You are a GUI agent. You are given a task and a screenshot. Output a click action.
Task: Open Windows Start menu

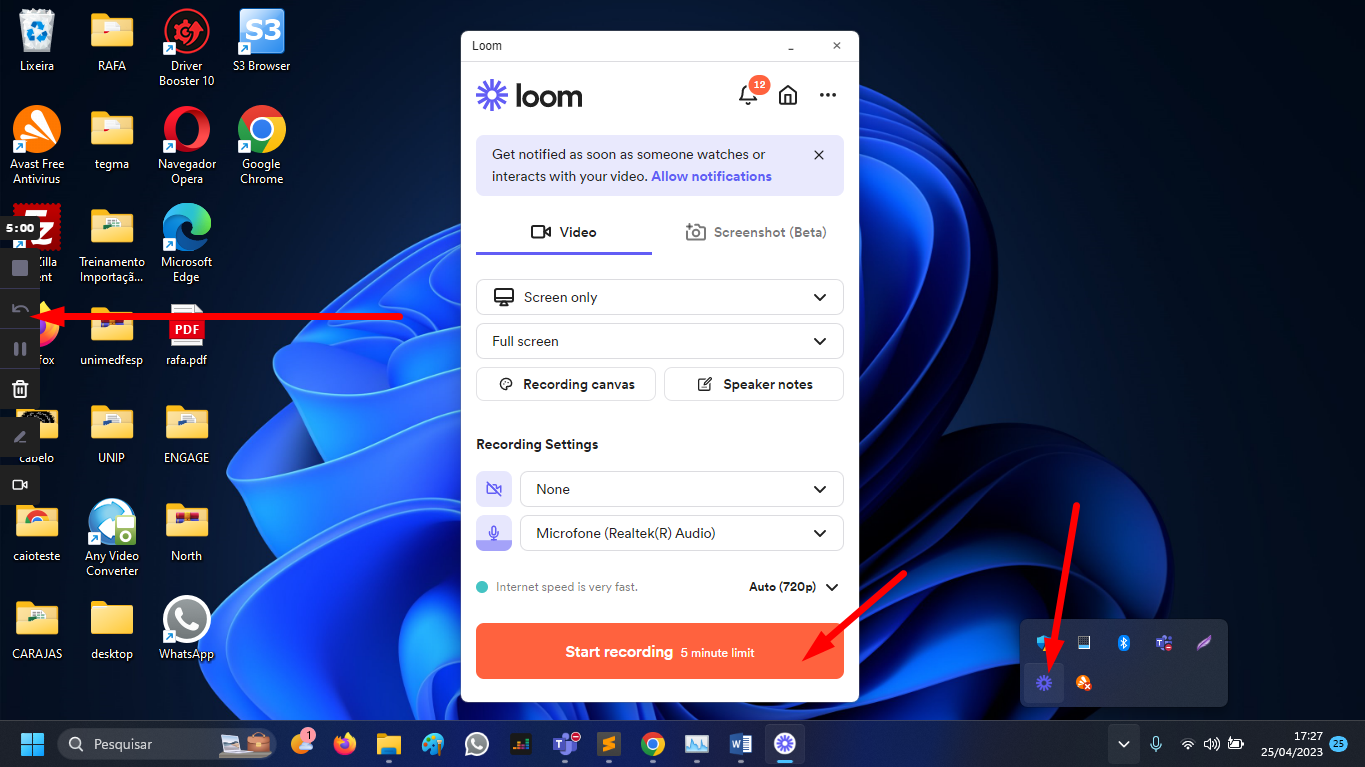(32, 744)
